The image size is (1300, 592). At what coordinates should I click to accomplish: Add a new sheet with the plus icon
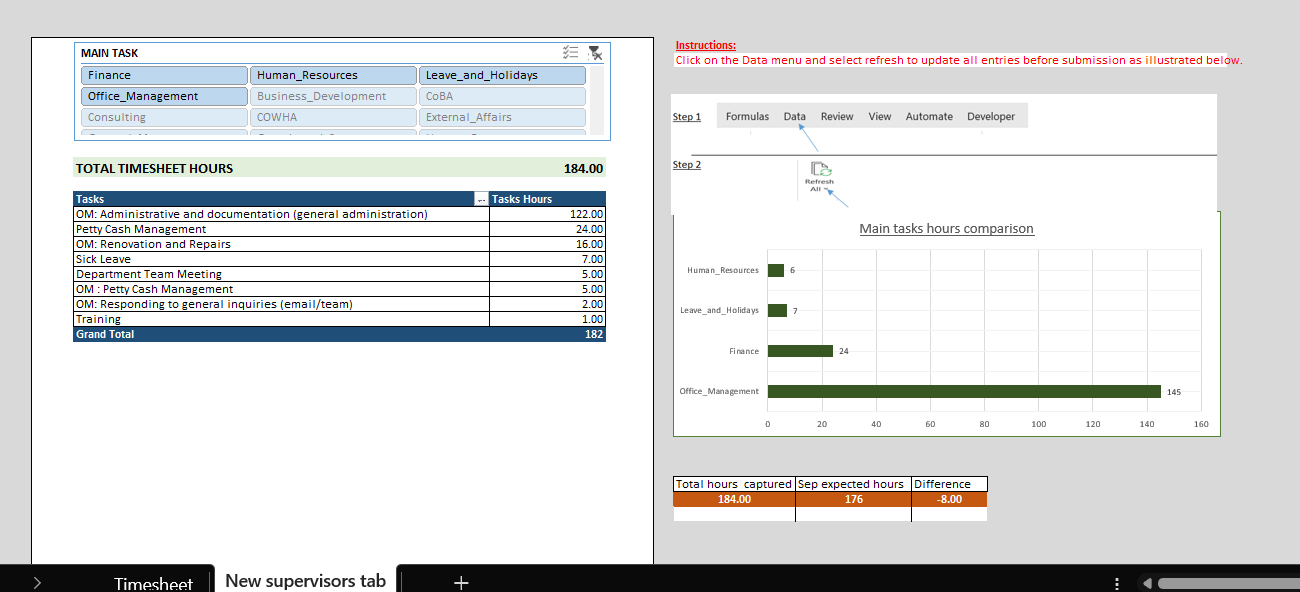point(461,582)
